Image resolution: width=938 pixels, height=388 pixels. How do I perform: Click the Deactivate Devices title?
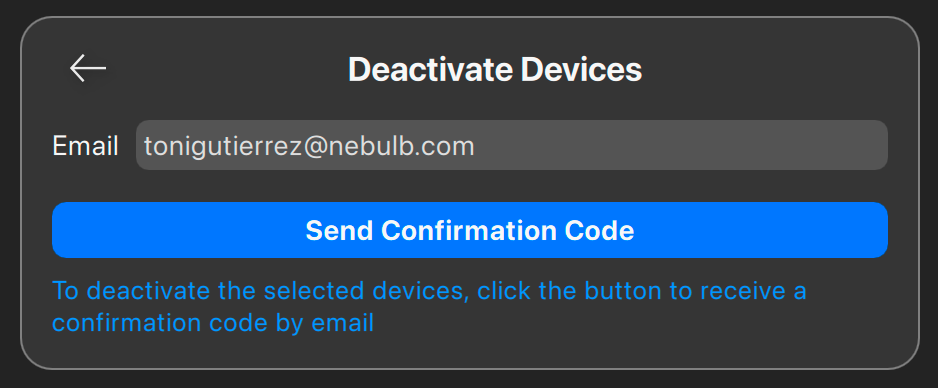coord(495,69)
